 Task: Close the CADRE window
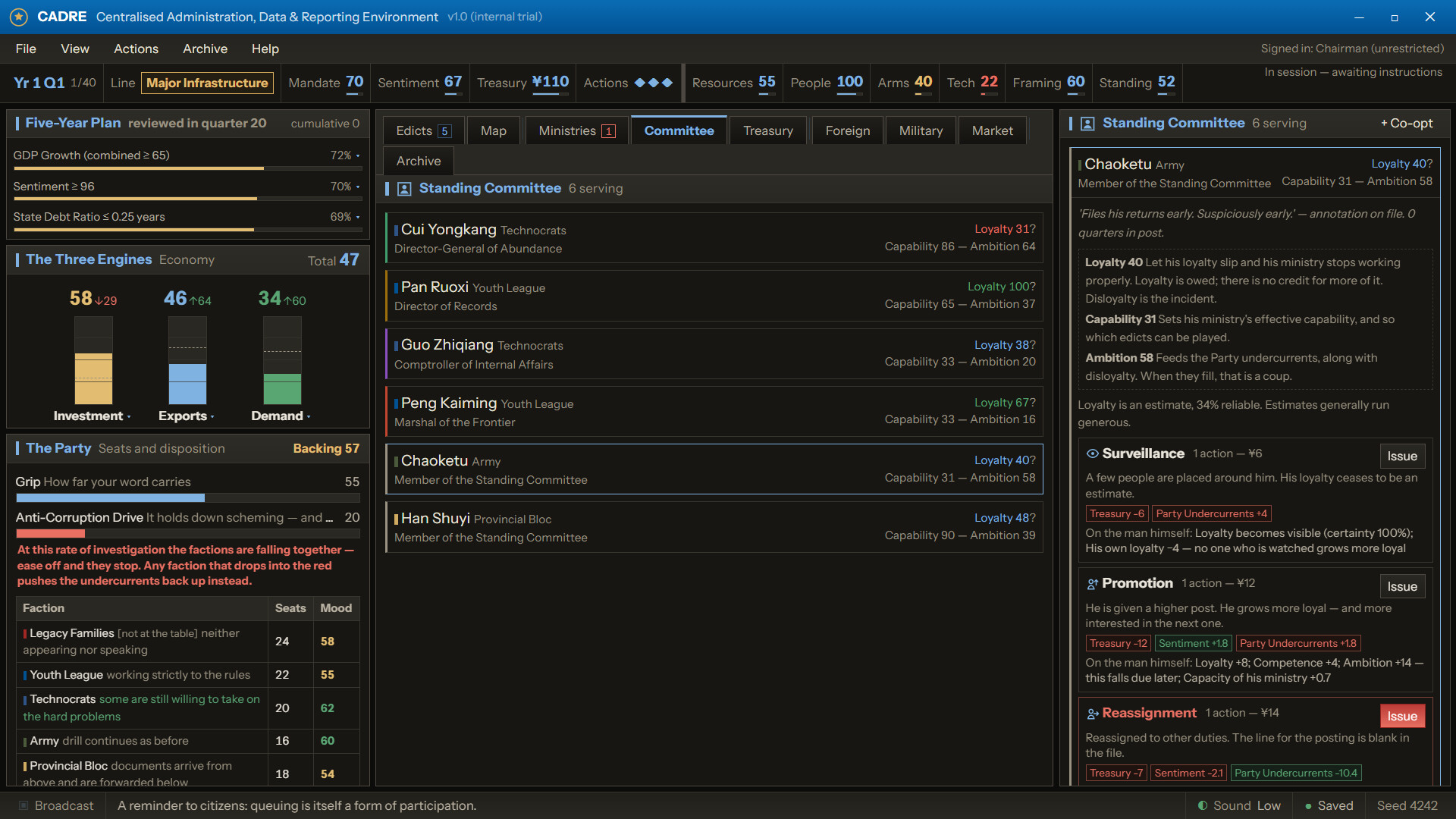click(1429, 17)
